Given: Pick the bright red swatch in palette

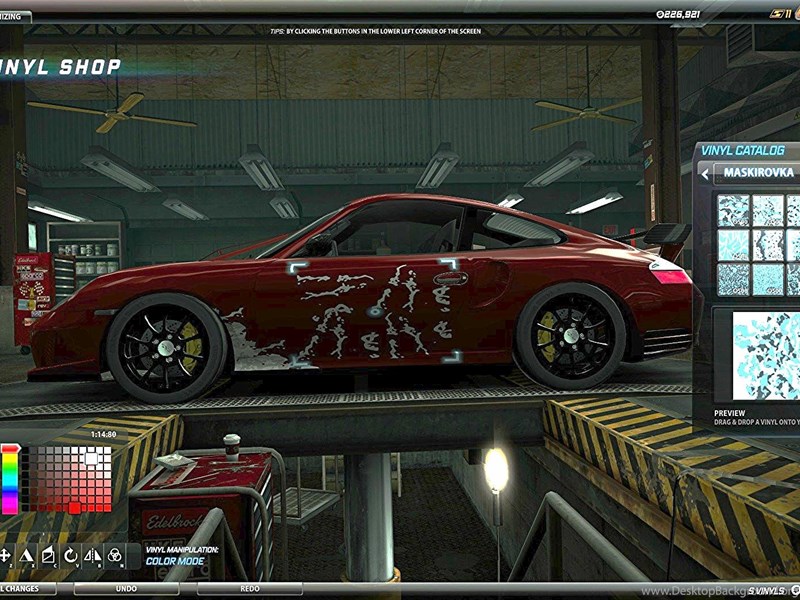Looking at the screenshot, I should click(74, 507).
